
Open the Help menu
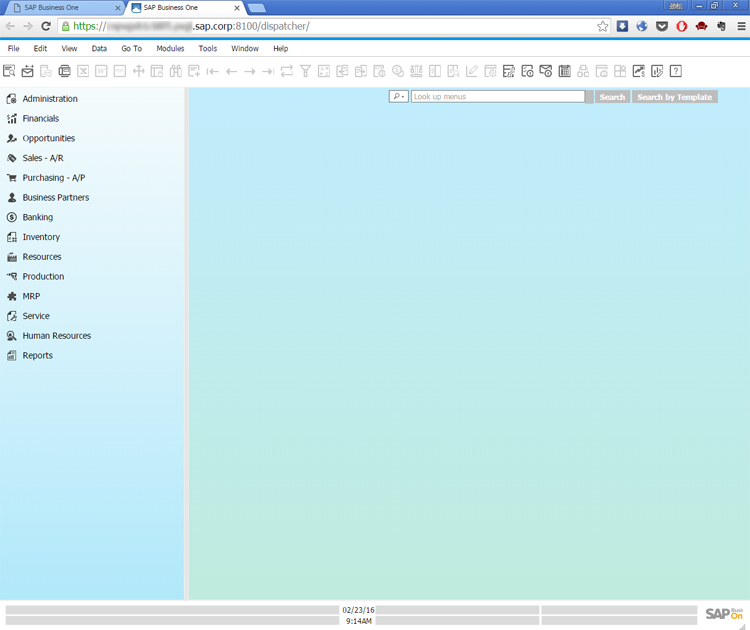pos(281,48)
